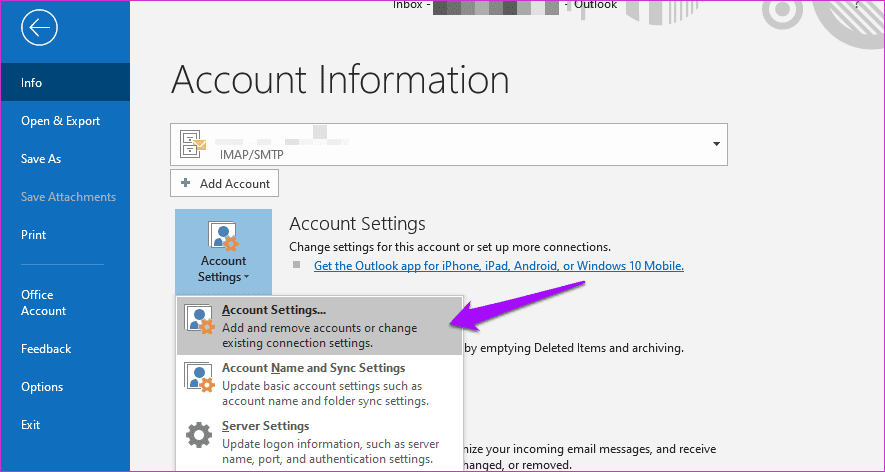885x472 pixels.
Task: Click the back arrow circle icon
Action: pyautogui.click(x=39, y=28)
